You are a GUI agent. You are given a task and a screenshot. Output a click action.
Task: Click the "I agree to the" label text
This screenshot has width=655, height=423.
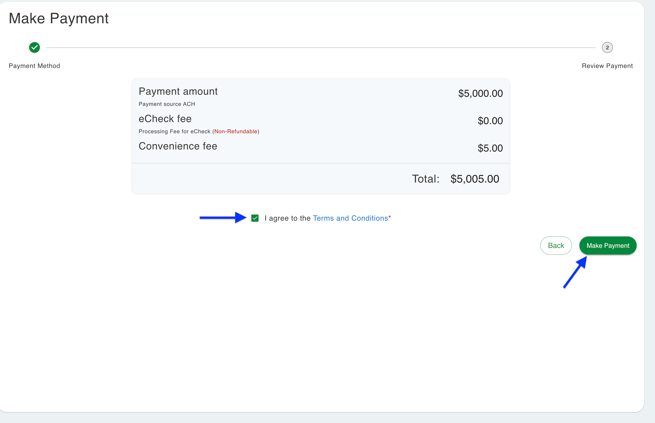tap(287, 218)
